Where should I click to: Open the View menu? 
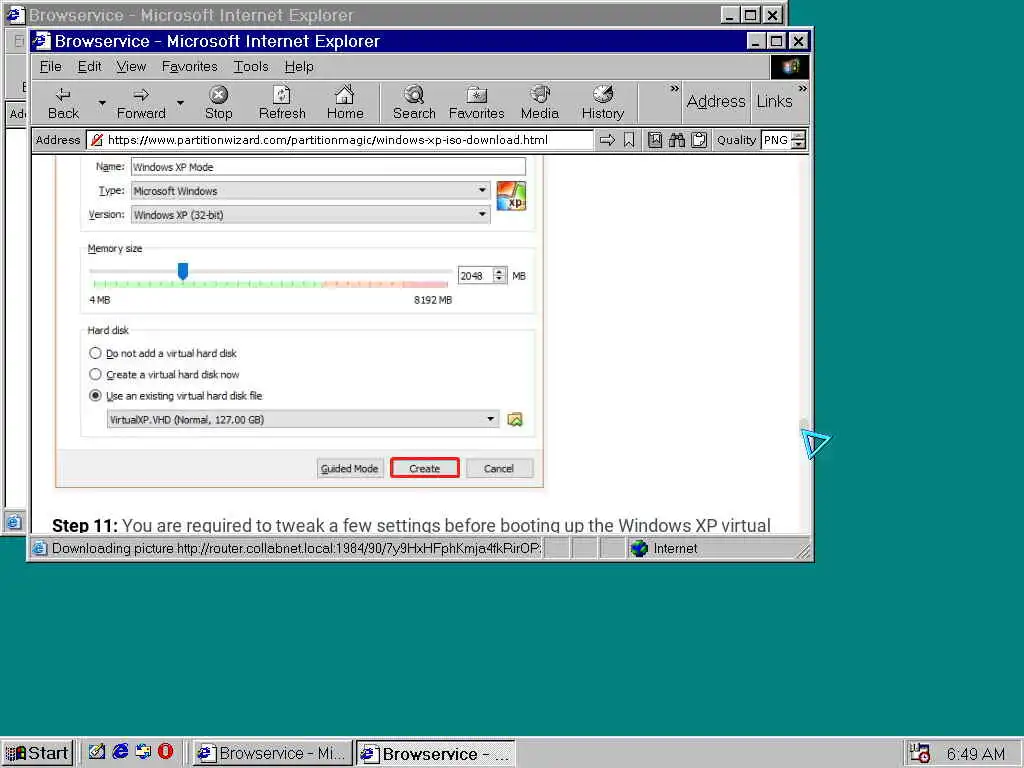[x=131, y=67]
